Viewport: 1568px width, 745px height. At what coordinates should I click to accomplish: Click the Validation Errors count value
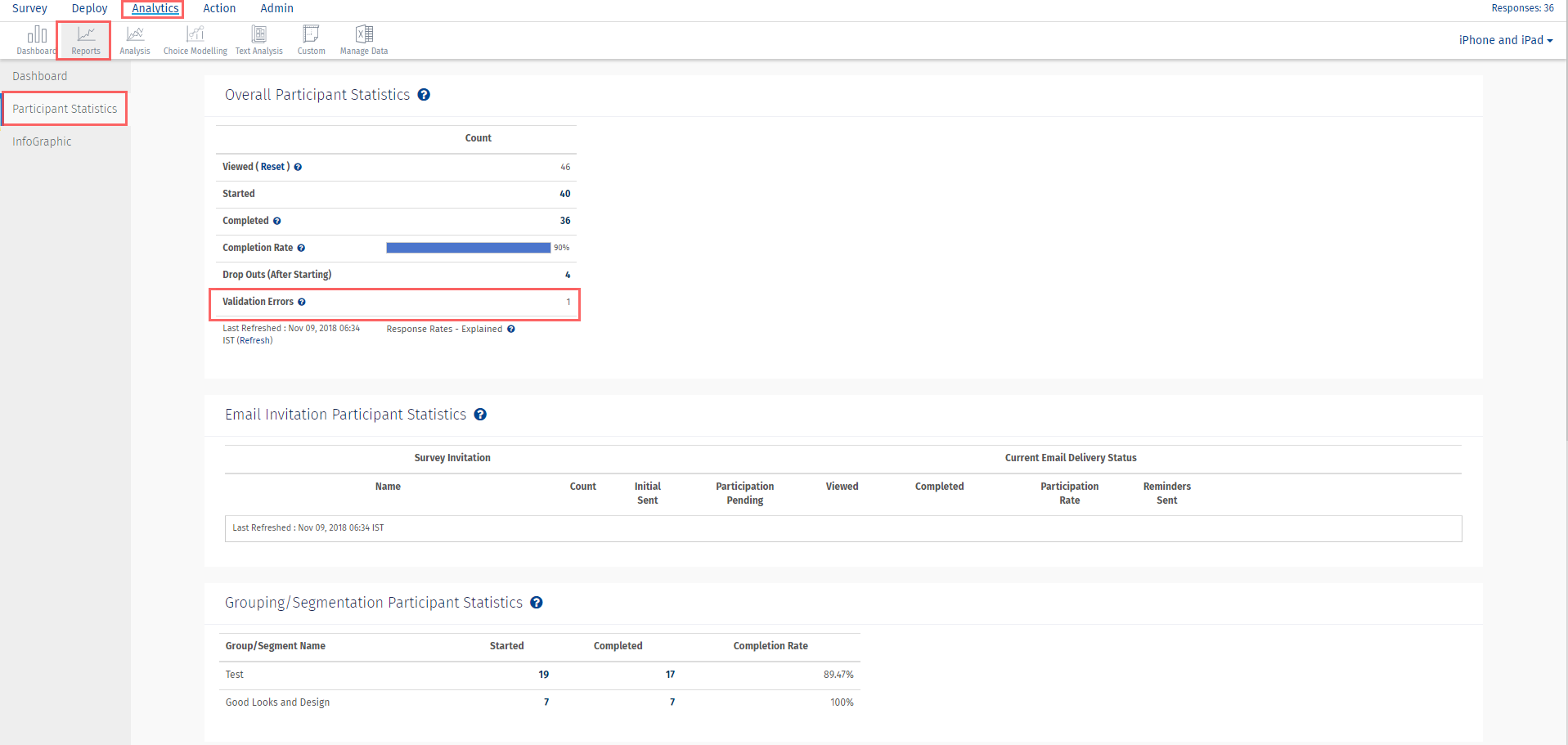(568, 303)
